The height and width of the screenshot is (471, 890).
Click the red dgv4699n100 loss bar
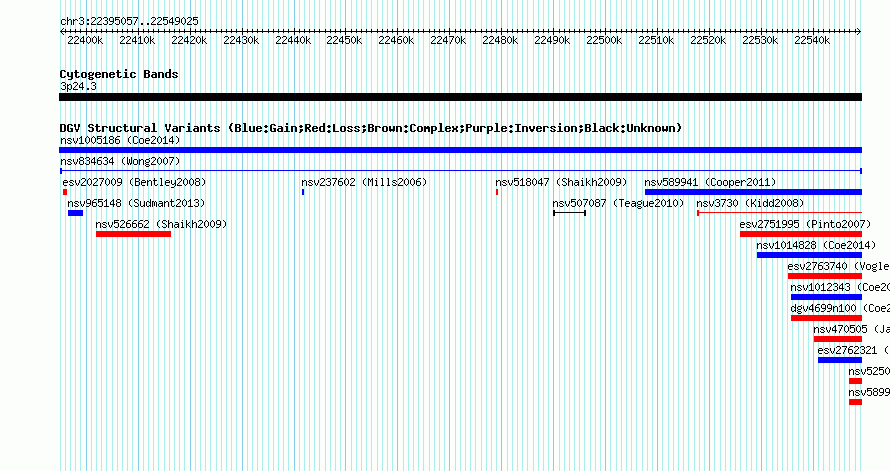pos(826,318)
